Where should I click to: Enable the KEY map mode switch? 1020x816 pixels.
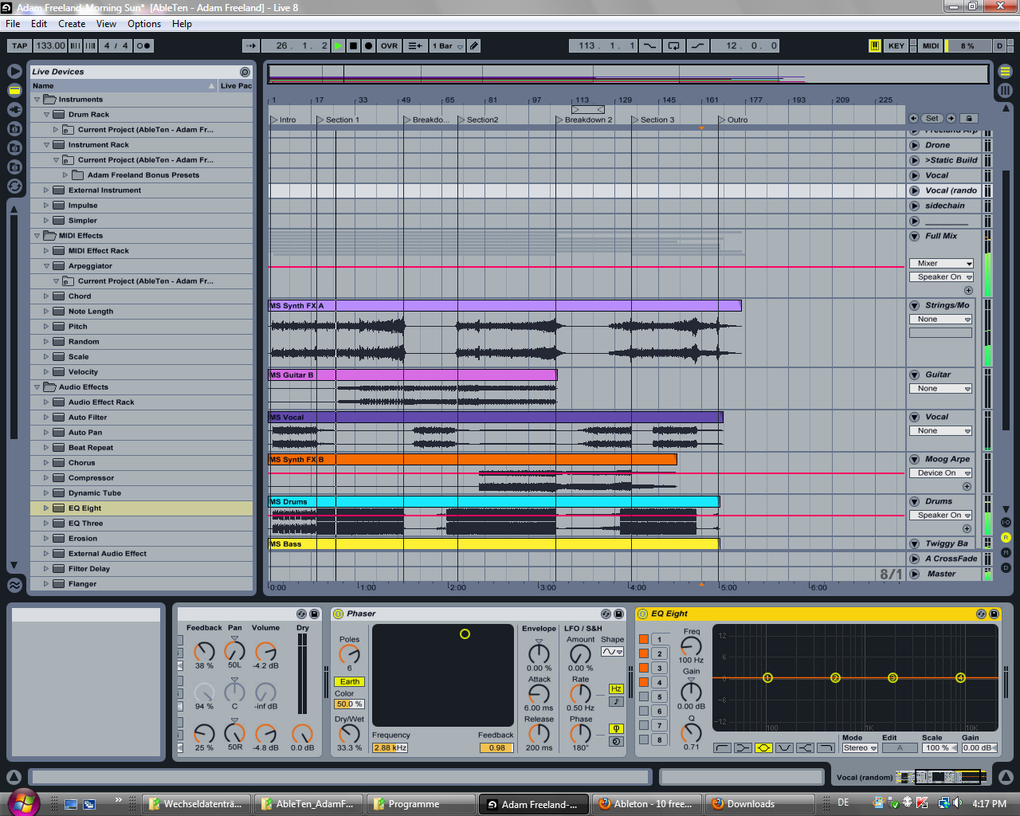(896, 46)
